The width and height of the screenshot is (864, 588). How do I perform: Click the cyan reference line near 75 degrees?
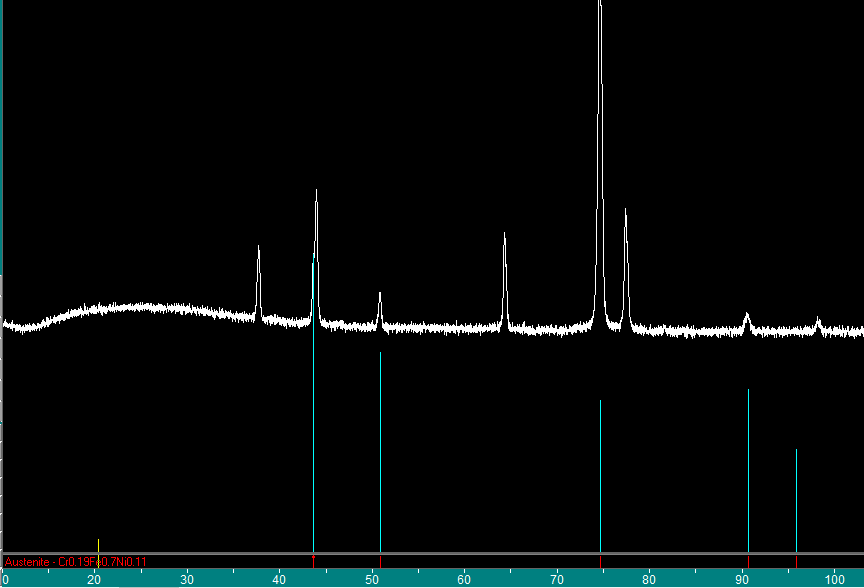point(600,476)
